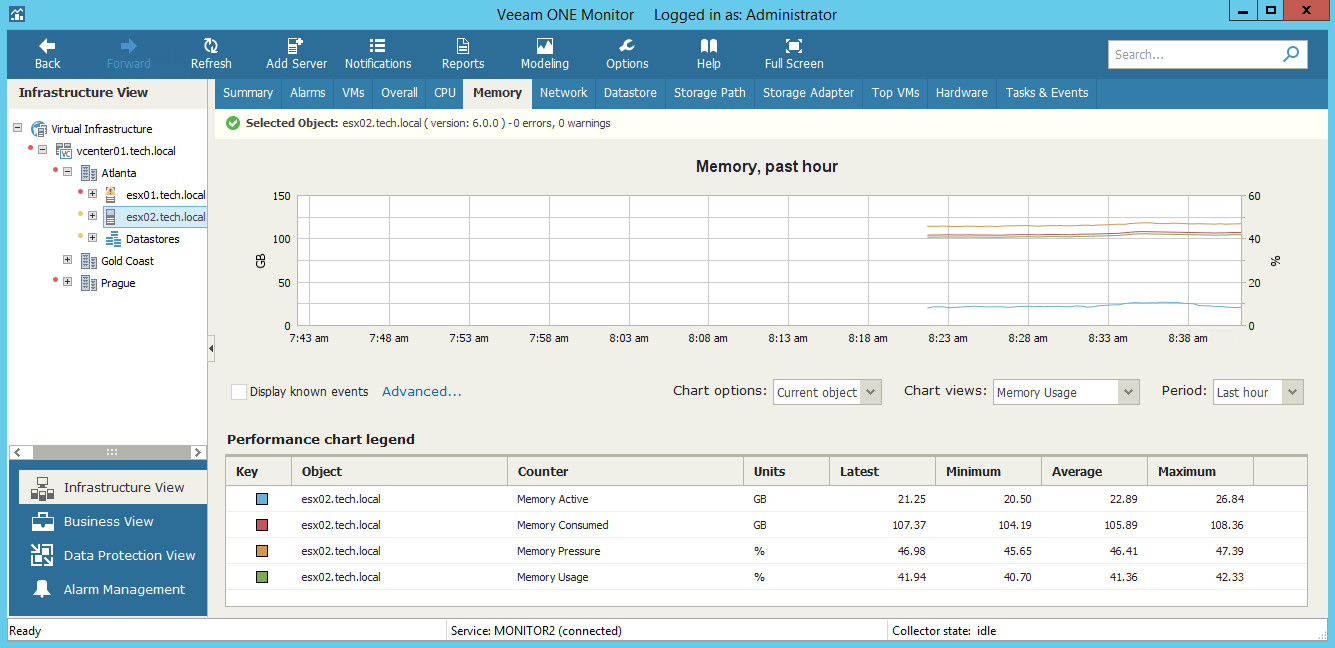The image size is (1335, 648).
Task: Sort legend by the Counter column header
Action: (x=625, y=471)
